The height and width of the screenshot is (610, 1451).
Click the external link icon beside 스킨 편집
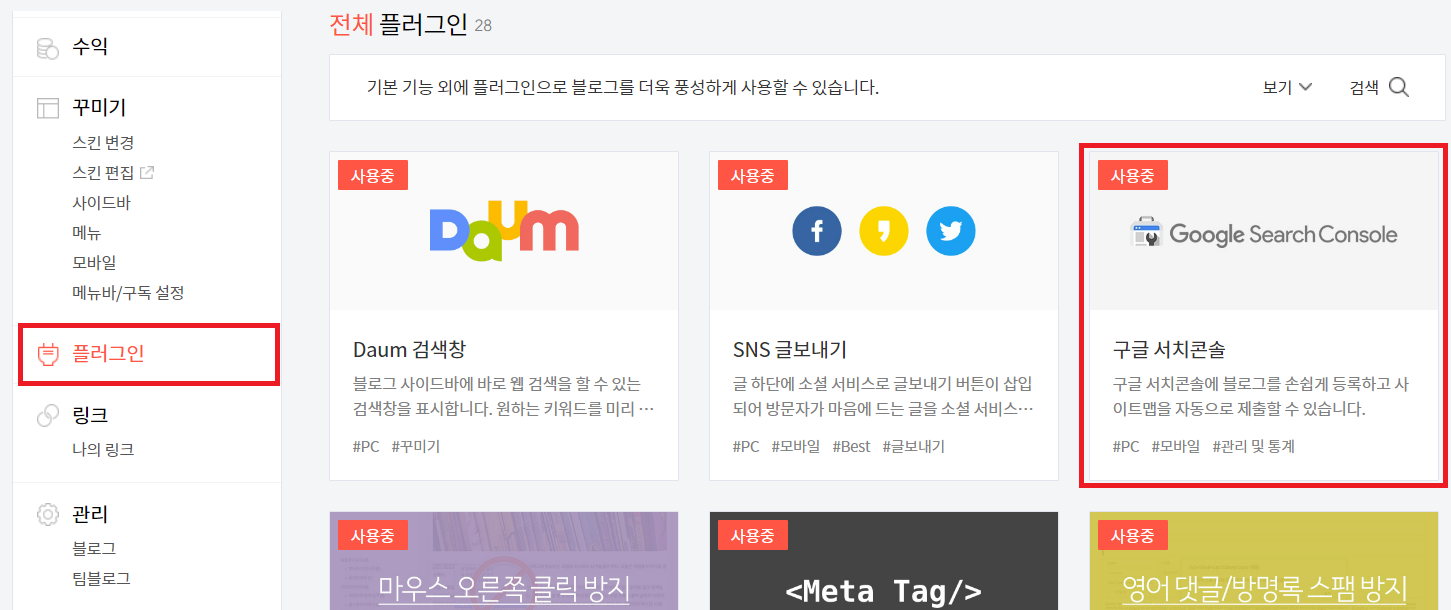[147, 173]
